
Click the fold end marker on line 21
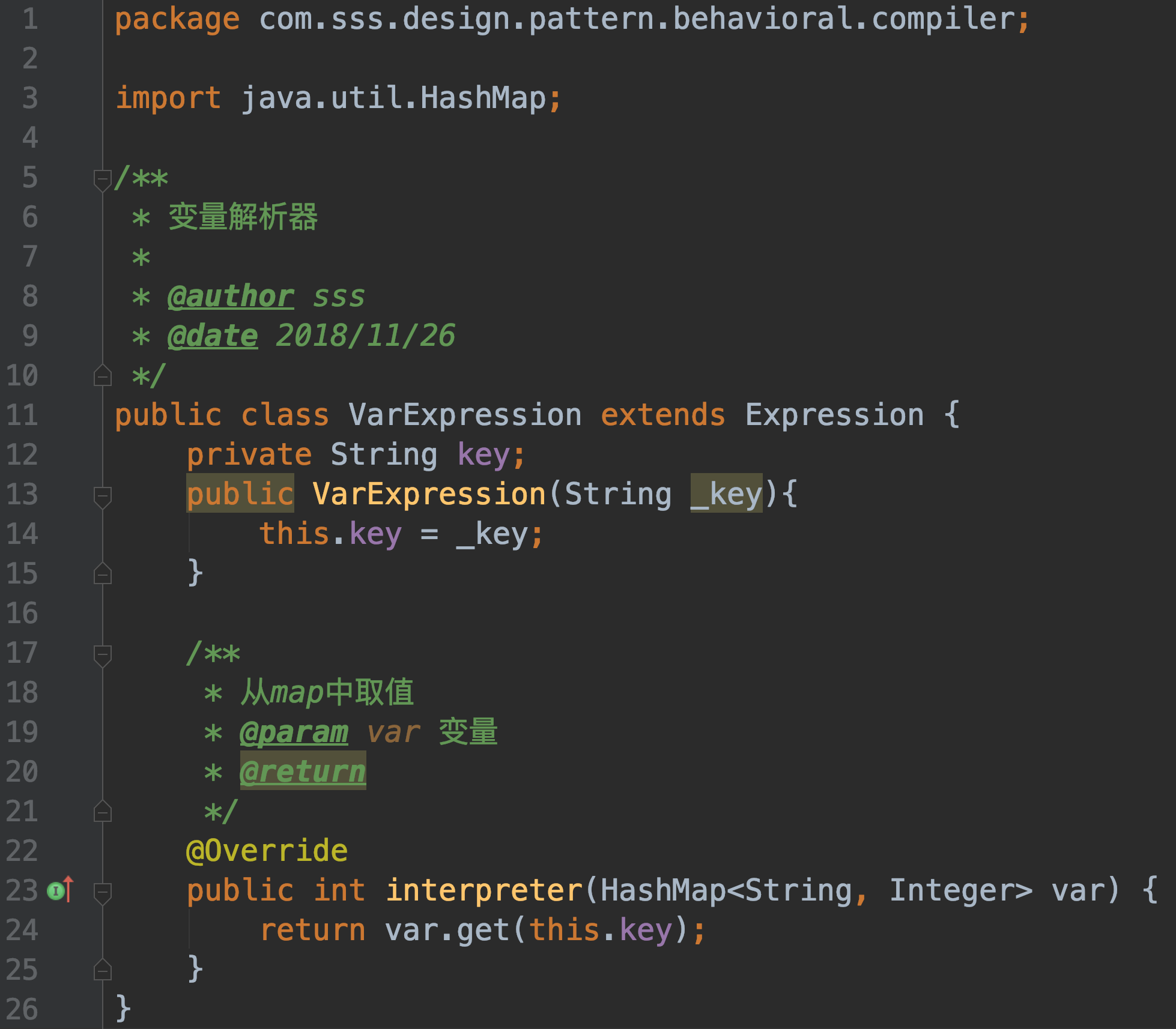pos(103,812)
